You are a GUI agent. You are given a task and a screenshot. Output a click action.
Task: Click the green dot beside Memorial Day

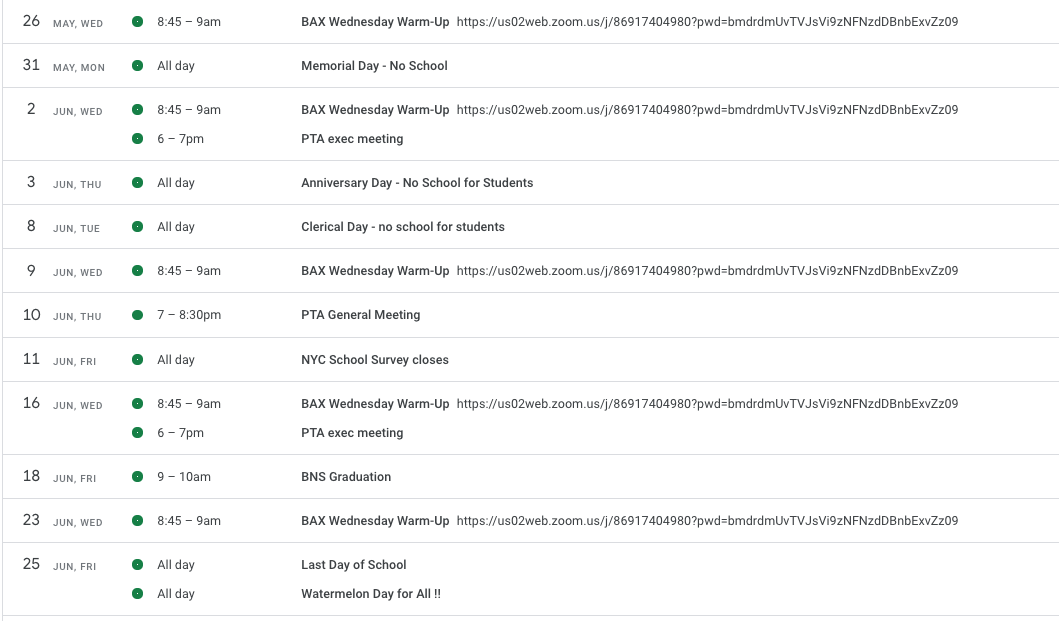tap(137, 66)
